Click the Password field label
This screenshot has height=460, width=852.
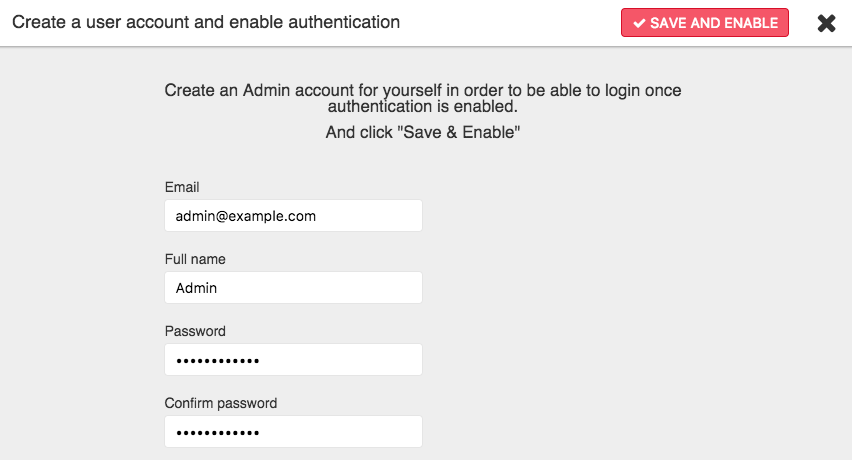[x=195, y=331]
